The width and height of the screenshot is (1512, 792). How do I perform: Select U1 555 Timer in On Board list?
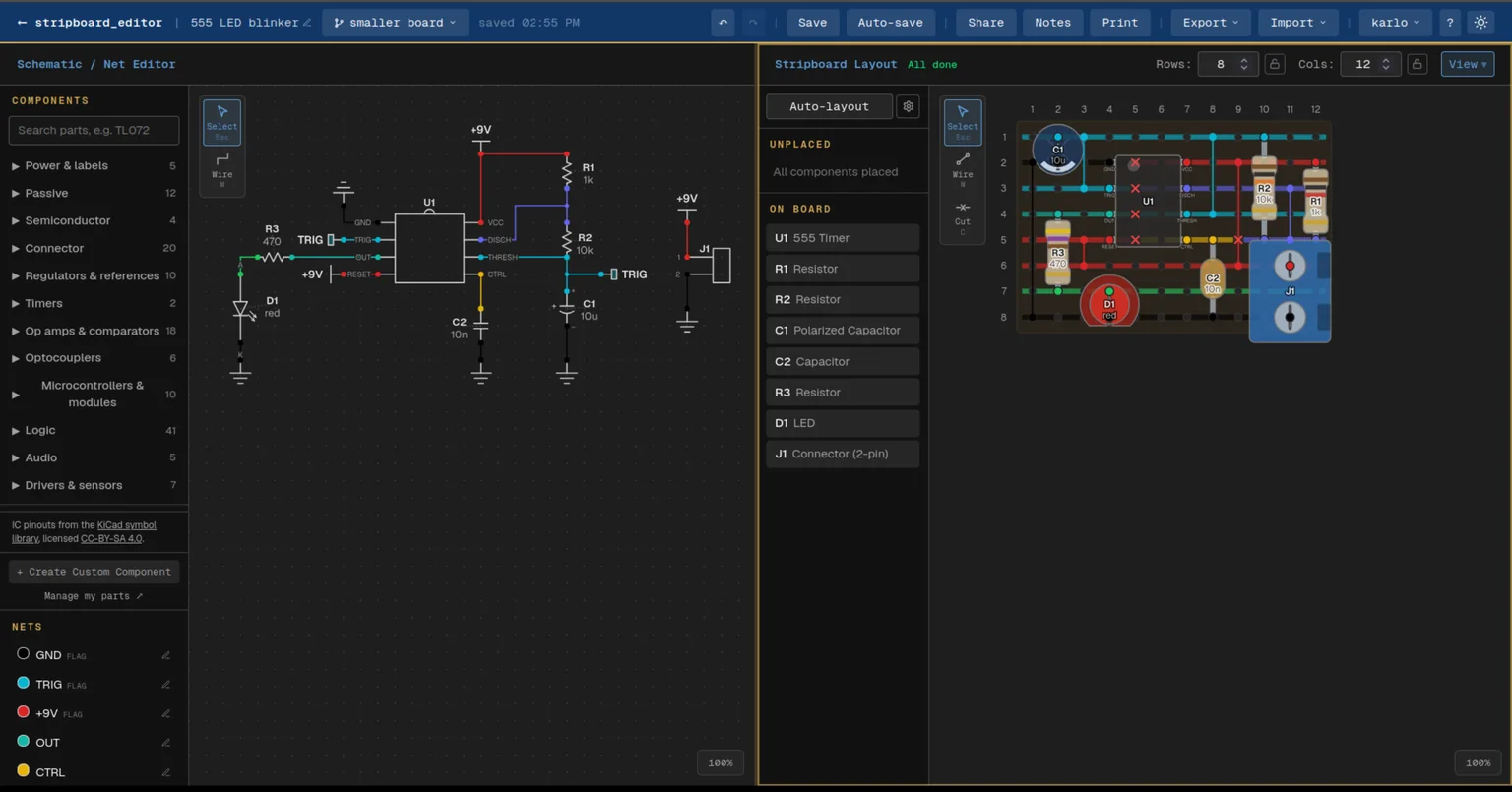[x=843, y=238]
